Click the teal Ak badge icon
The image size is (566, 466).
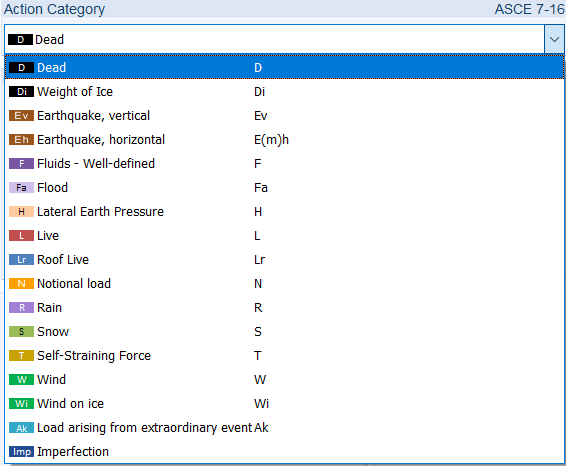click(x=21, y=428)
